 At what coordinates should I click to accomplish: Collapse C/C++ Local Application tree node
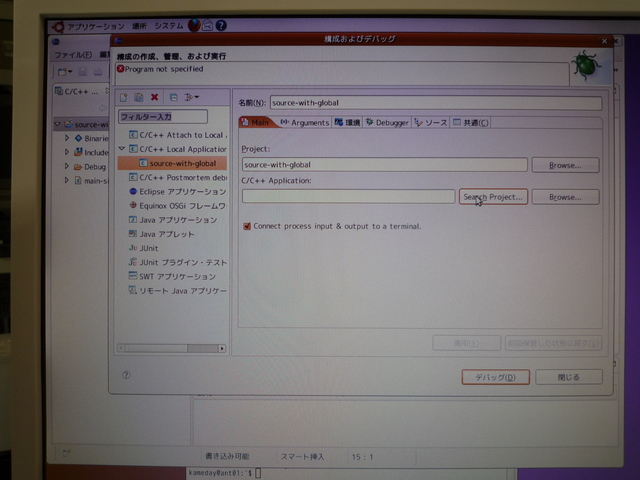(122, 149)
